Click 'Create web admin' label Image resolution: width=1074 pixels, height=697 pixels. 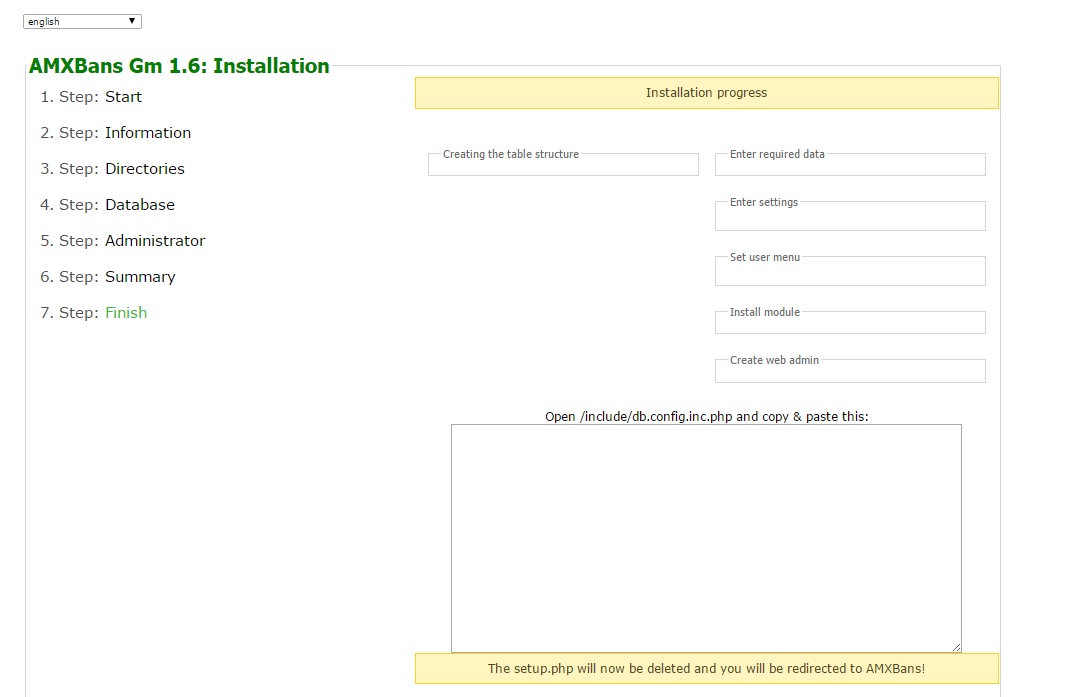pyautogui.click(x=774, y=359)
